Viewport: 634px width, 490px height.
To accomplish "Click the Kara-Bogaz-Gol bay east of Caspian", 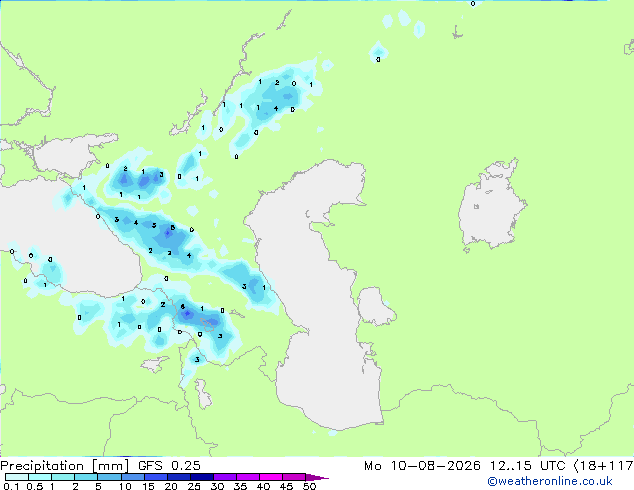I will (375, 306).
